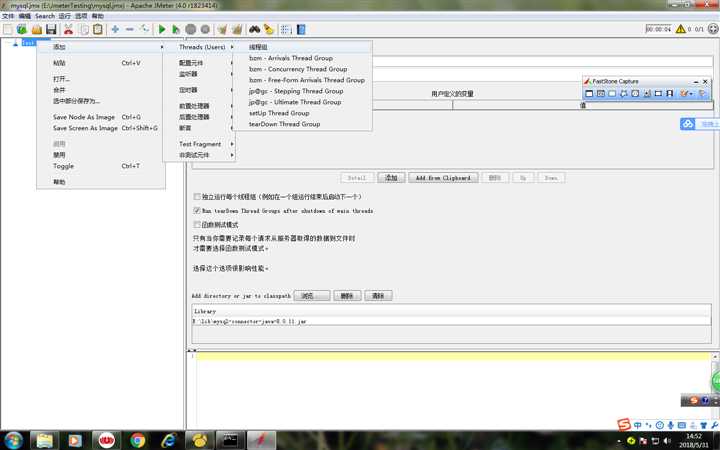Click FastStone capture rectangular region icon
The width and height of the screenshot is (720, 450).
(612, 93)
